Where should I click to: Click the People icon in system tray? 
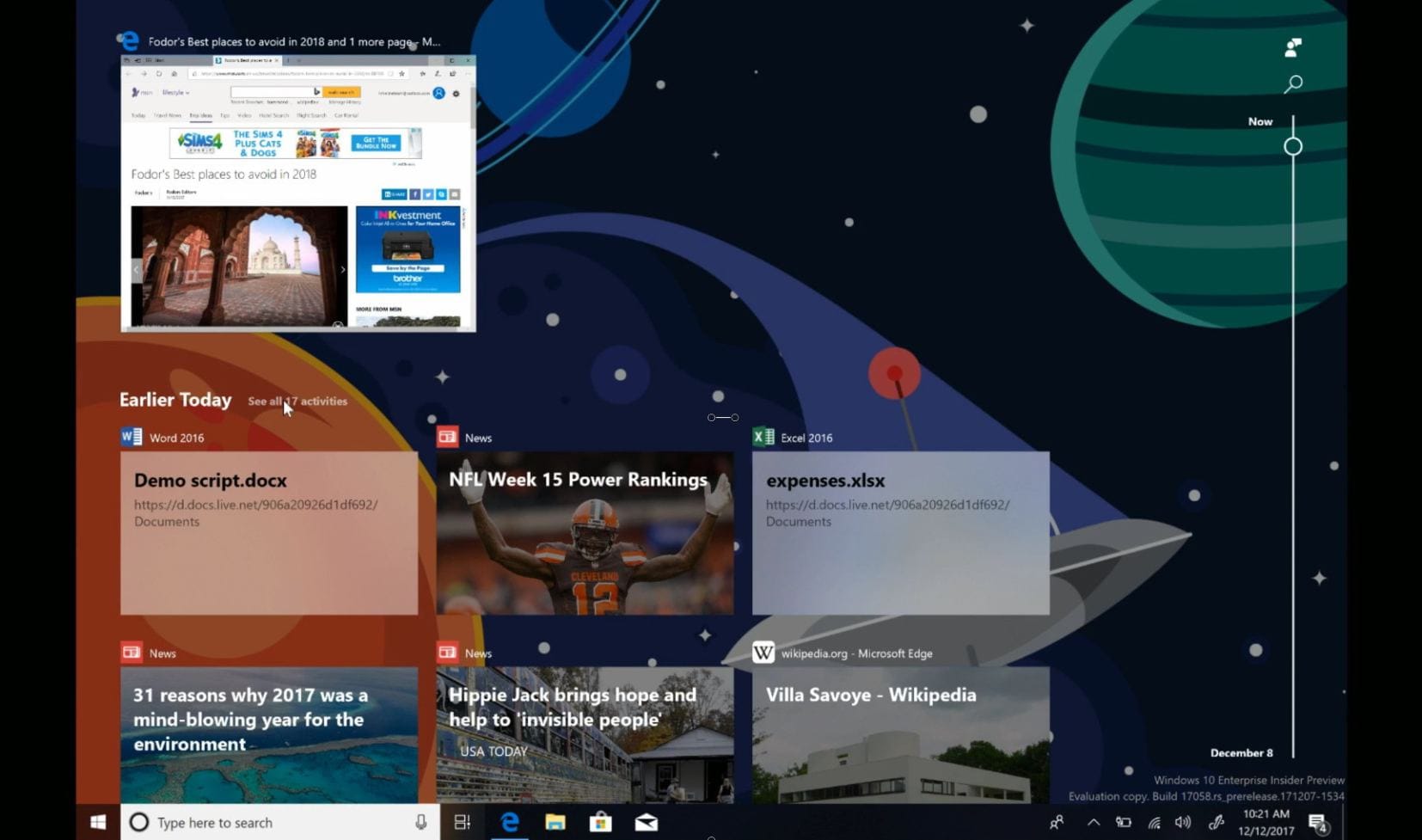(1057, 822)
